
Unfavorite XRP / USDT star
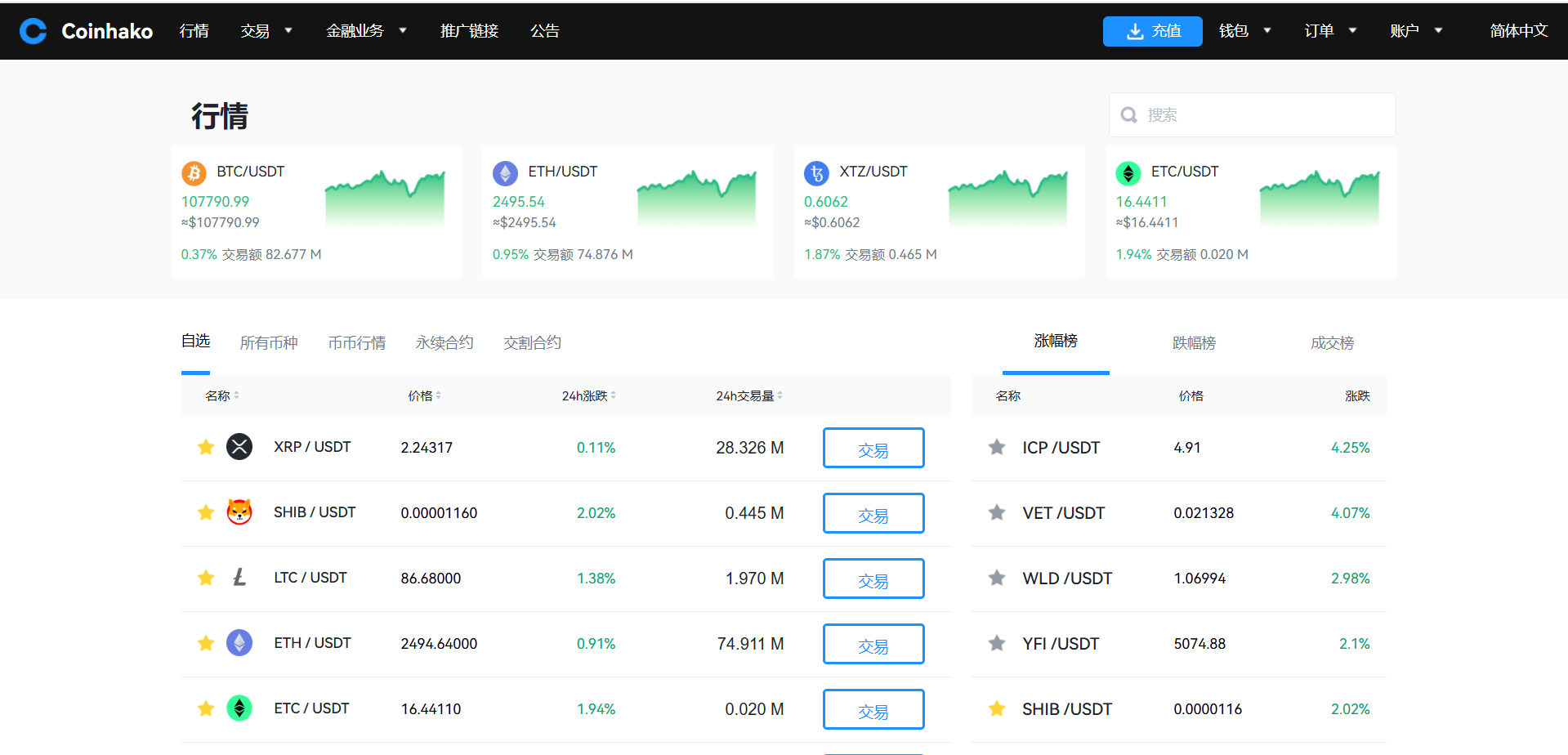click(206, 447)
